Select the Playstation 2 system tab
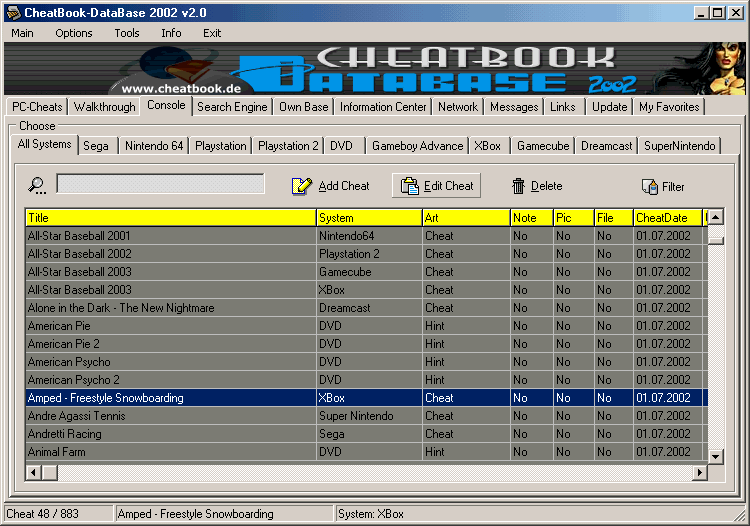 coord(288,146)
